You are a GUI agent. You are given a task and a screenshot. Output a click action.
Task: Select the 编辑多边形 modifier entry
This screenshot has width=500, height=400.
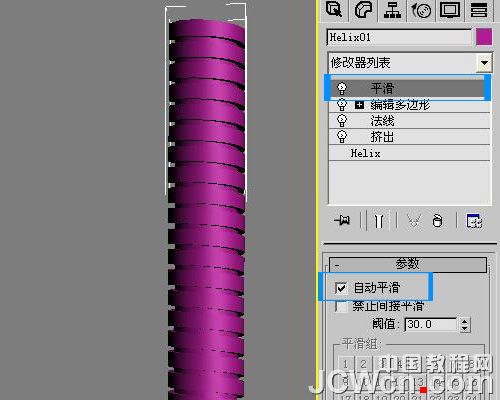400,105
